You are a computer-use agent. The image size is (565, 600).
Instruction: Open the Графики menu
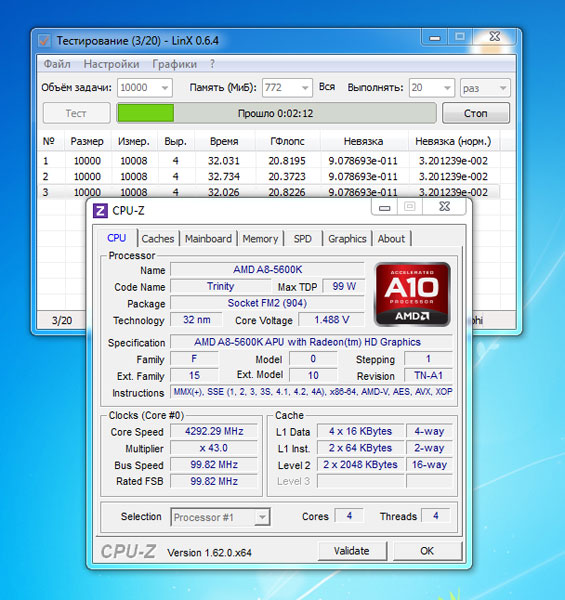tap(174, 64)
